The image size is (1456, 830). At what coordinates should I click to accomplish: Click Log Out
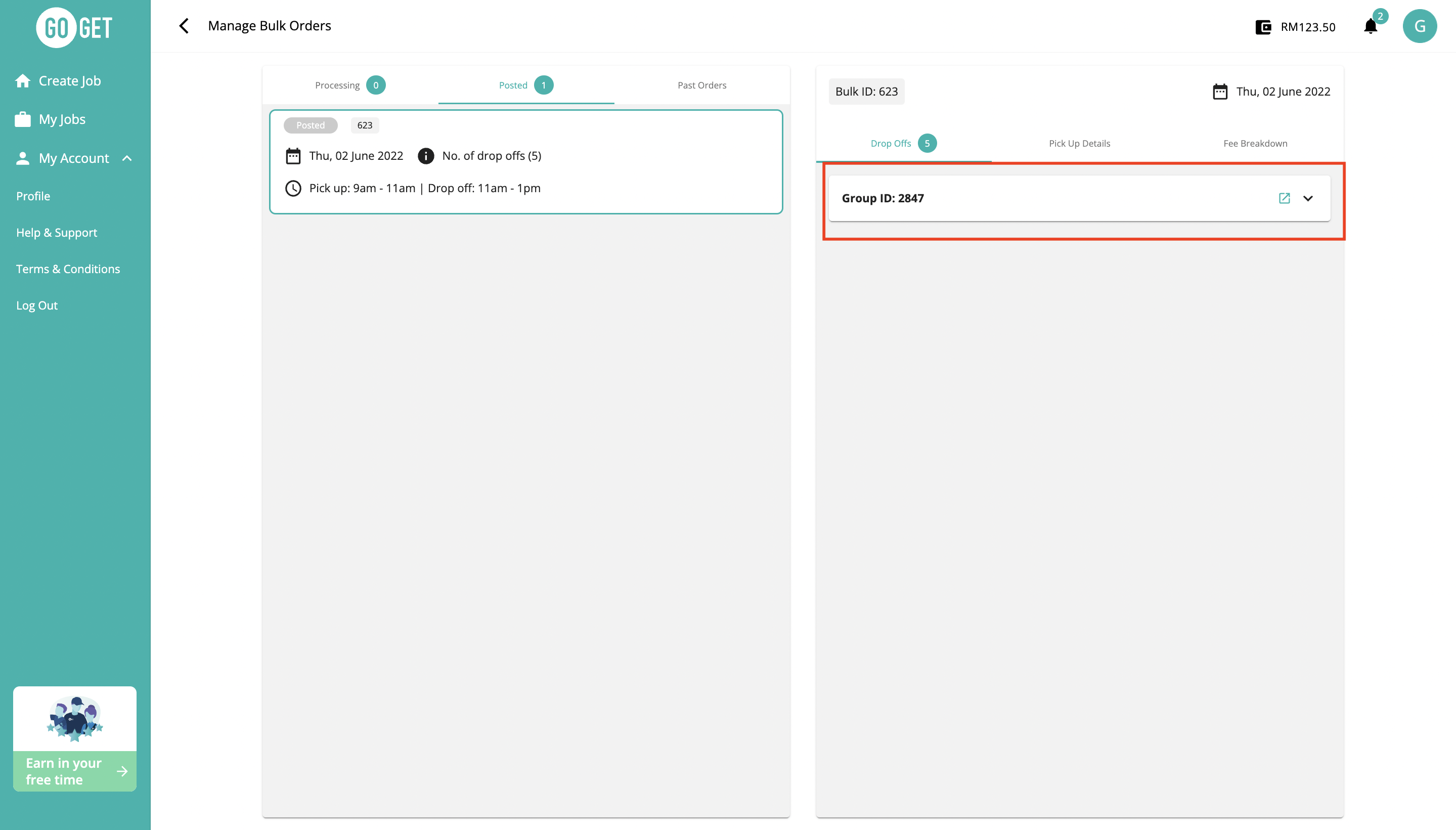pyautogui.click(x=36, y=305)
